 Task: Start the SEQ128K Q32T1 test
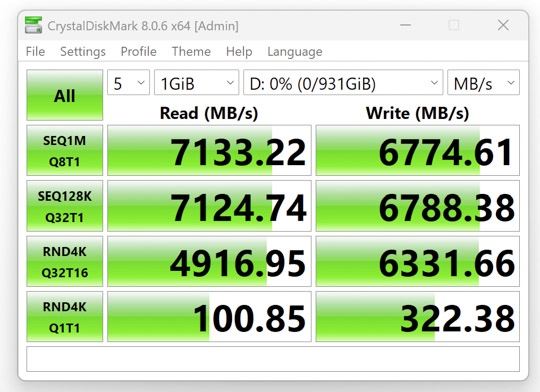(65, 206)
